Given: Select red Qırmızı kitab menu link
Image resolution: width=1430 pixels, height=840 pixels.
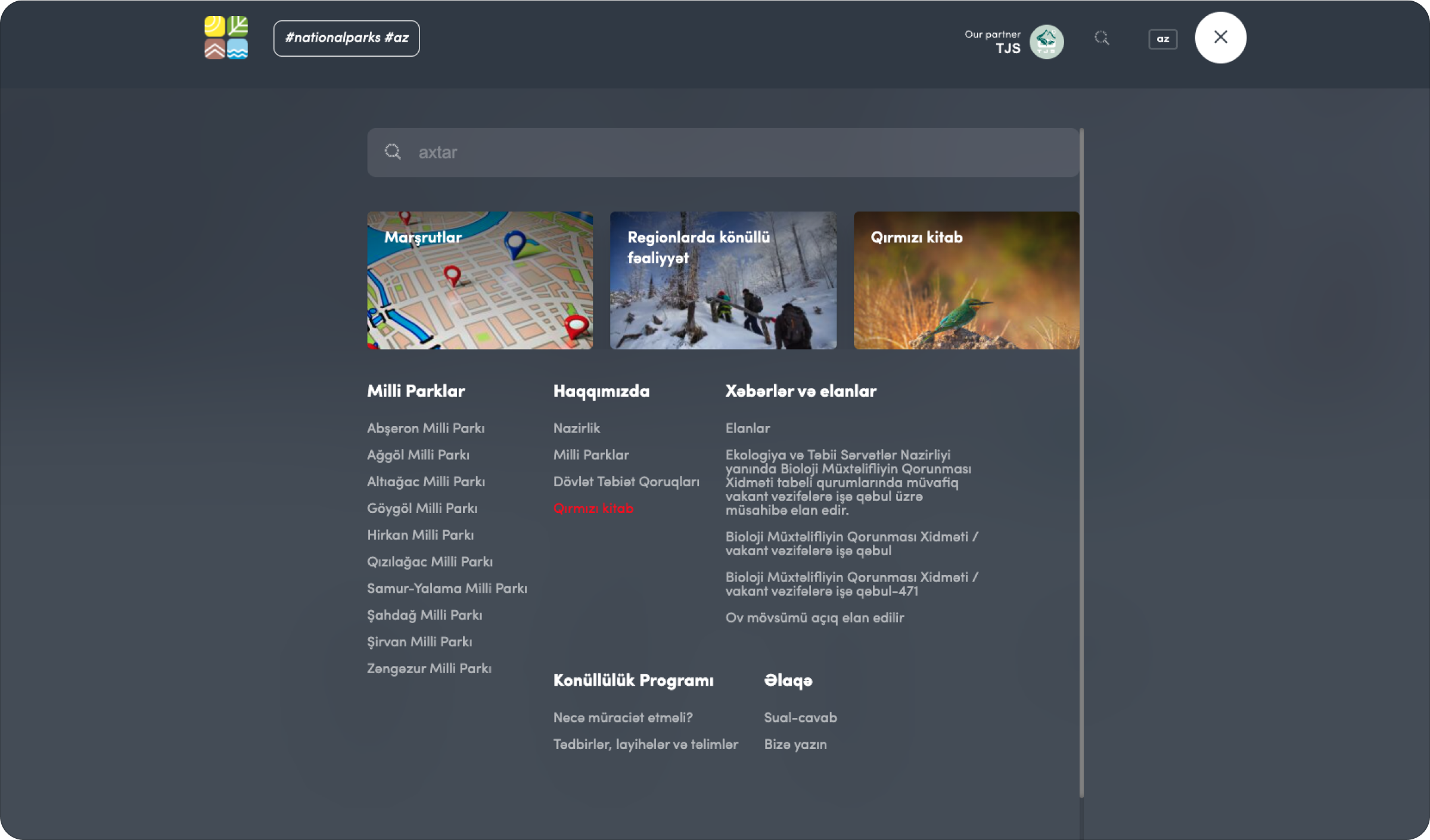Looking at the screenshot, I should (x=593, y=508).
